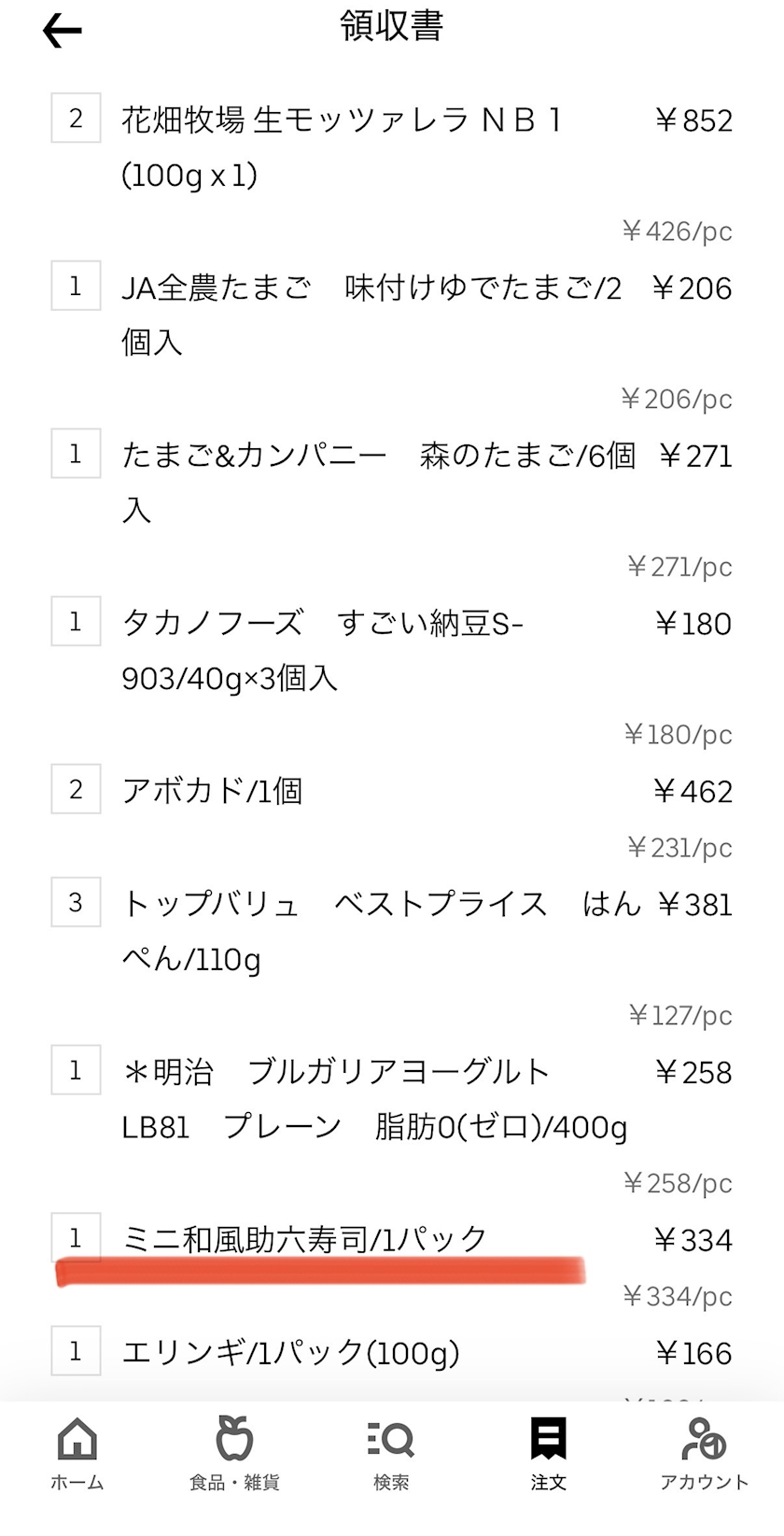The image size is (784, 1536).
Task: Open the ホーム home icon
Action: click(77, 1439)
